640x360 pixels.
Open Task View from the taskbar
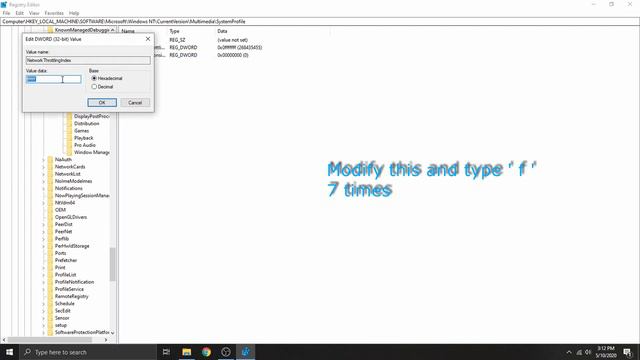coord(166,352)
